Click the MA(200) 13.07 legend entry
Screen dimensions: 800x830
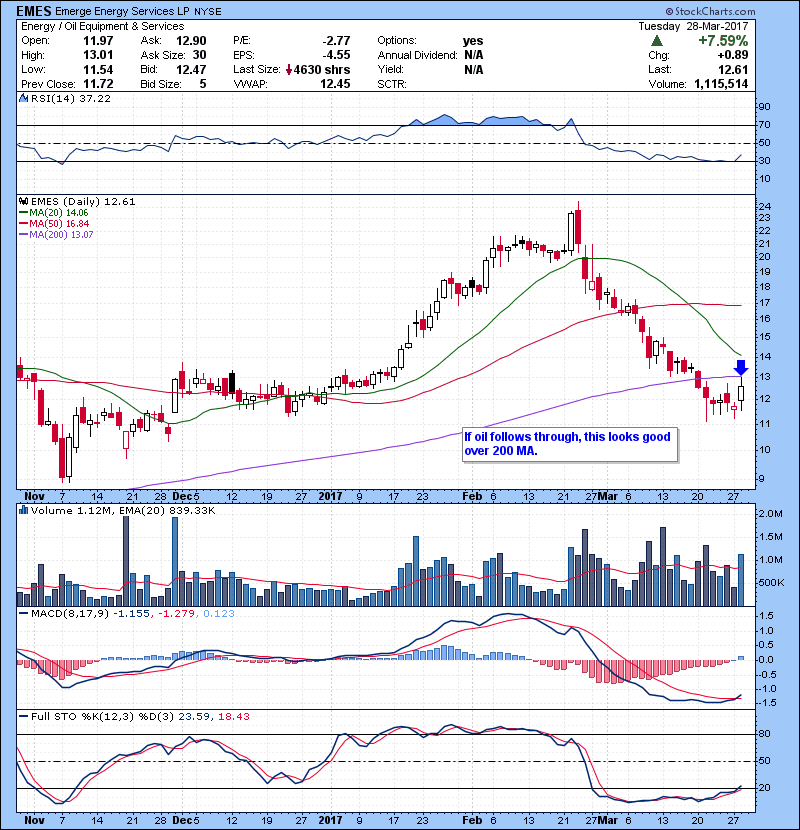tap(56, 235)
